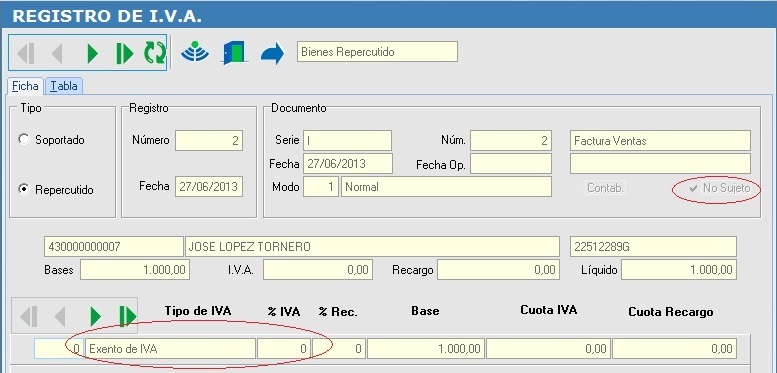
Task: Click the Bienes Repercutido field
Action: 377,52
